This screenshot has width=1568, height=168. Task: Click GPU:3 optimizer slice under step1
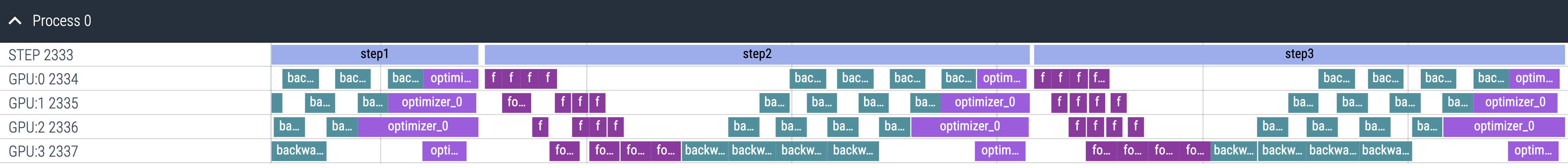coord(444,150)
